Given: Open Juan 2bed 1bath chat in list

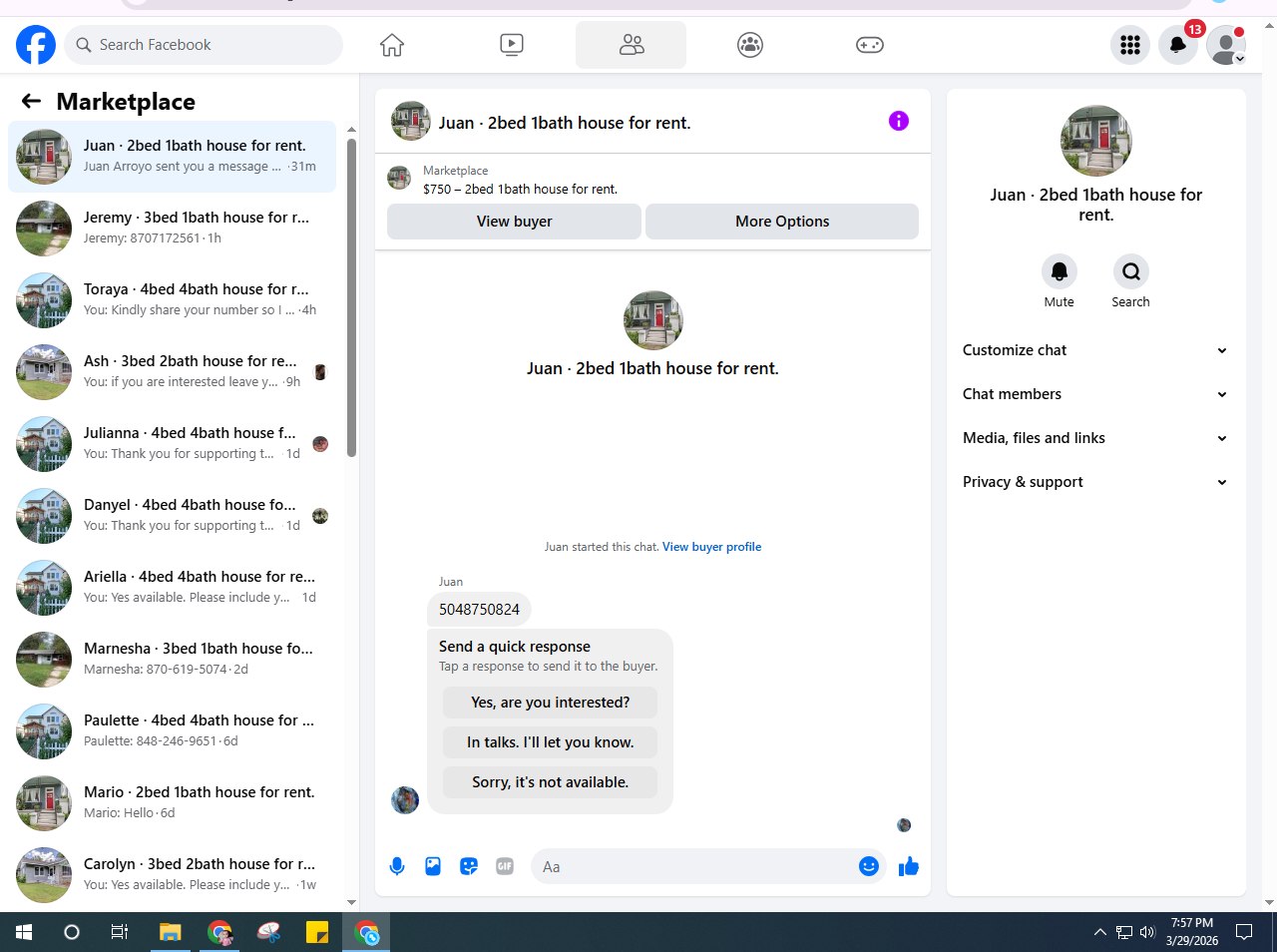Looking at the screenshot, I should tap(172, 157).
